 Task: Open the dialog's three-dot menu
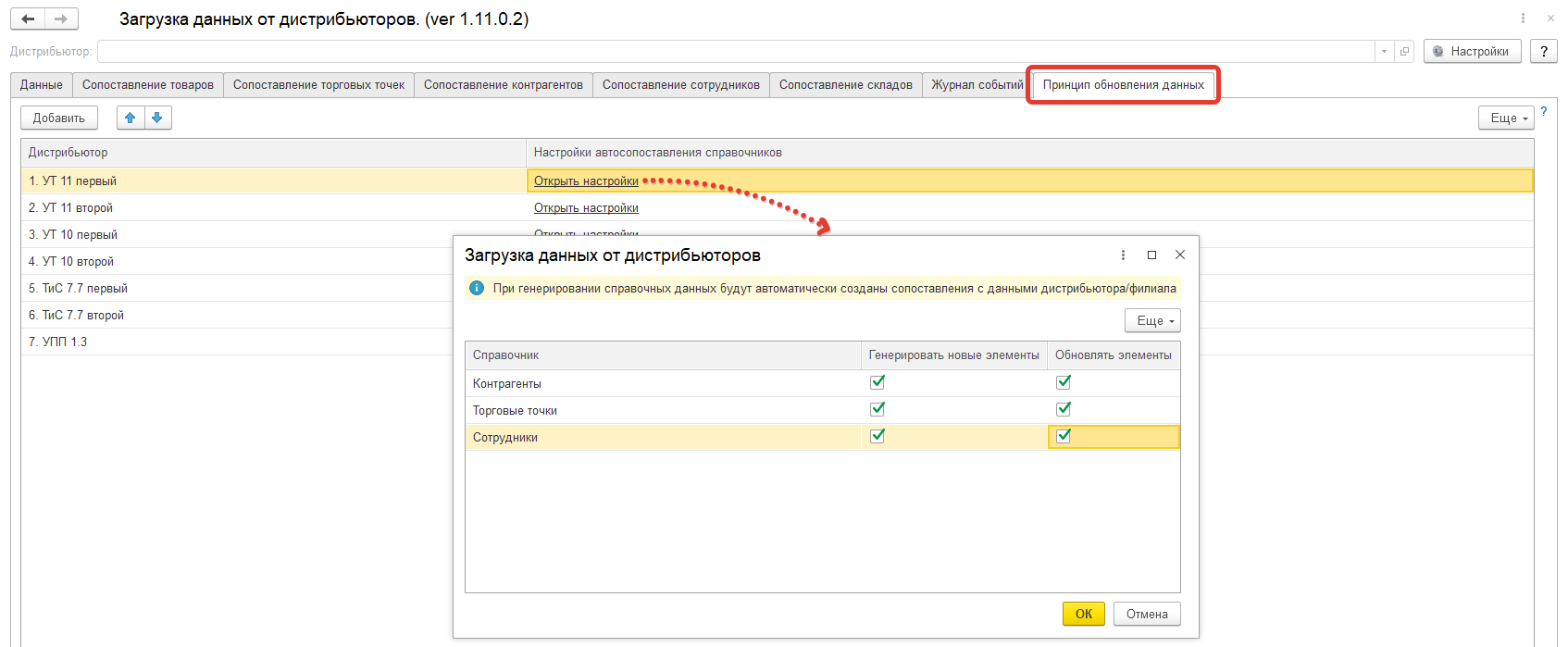[1123, 255]
